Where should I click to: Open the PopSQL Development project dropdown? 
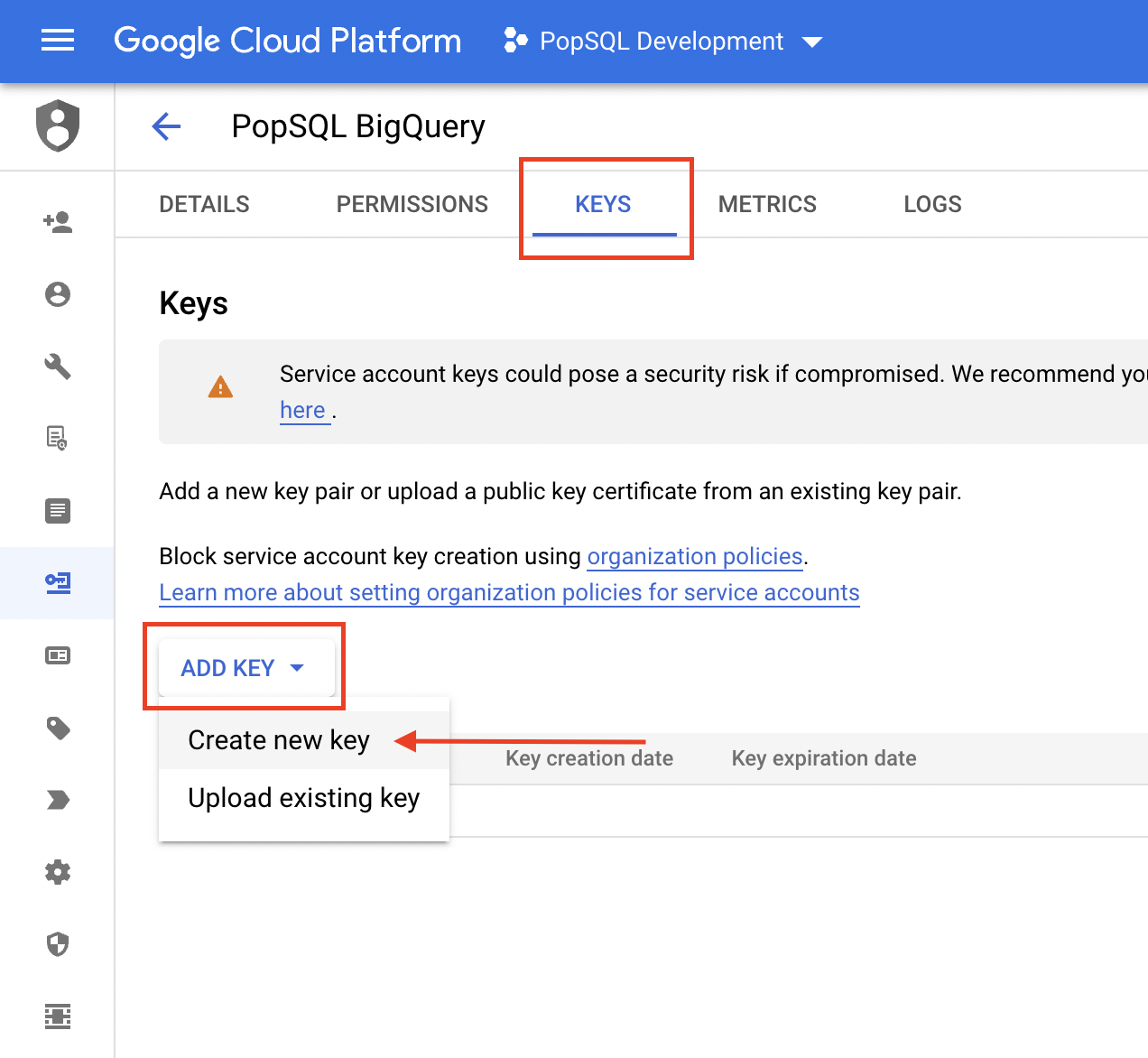[663, 42]
